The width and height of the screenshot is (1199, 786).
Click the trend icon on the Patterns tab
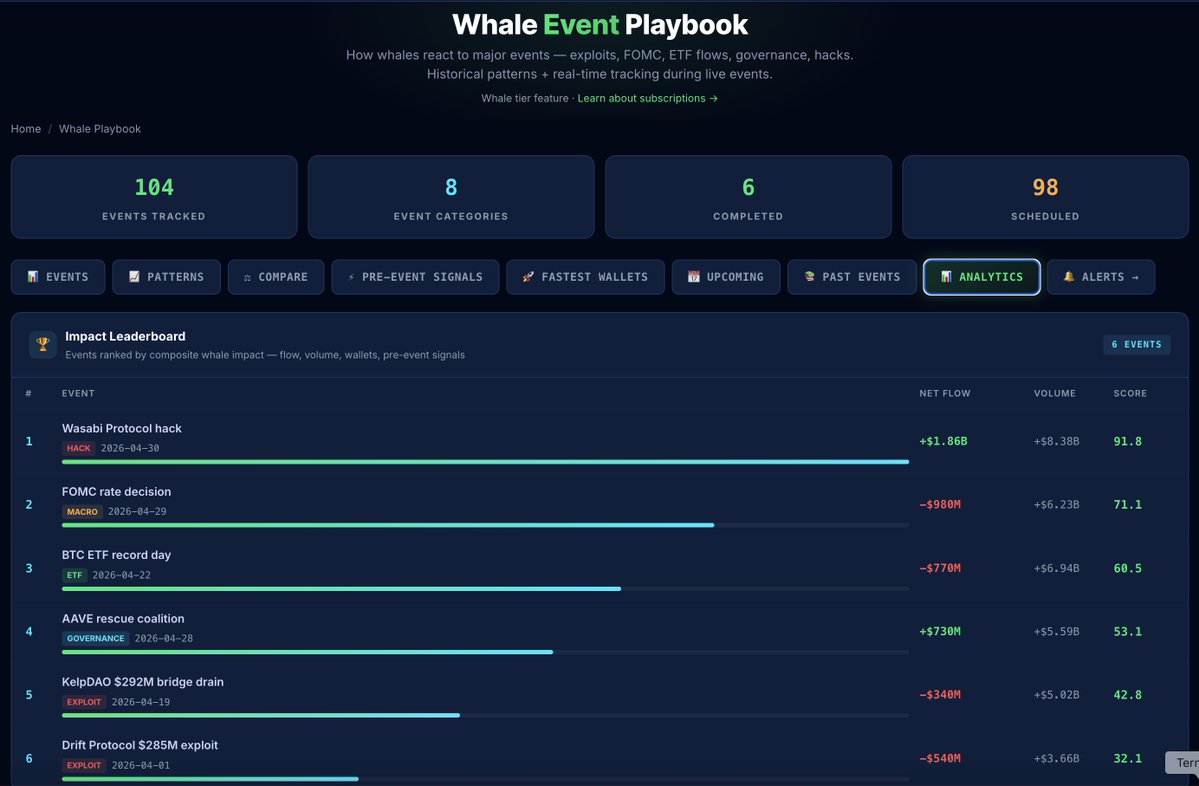pyautogui.click(x=135, y=277)
